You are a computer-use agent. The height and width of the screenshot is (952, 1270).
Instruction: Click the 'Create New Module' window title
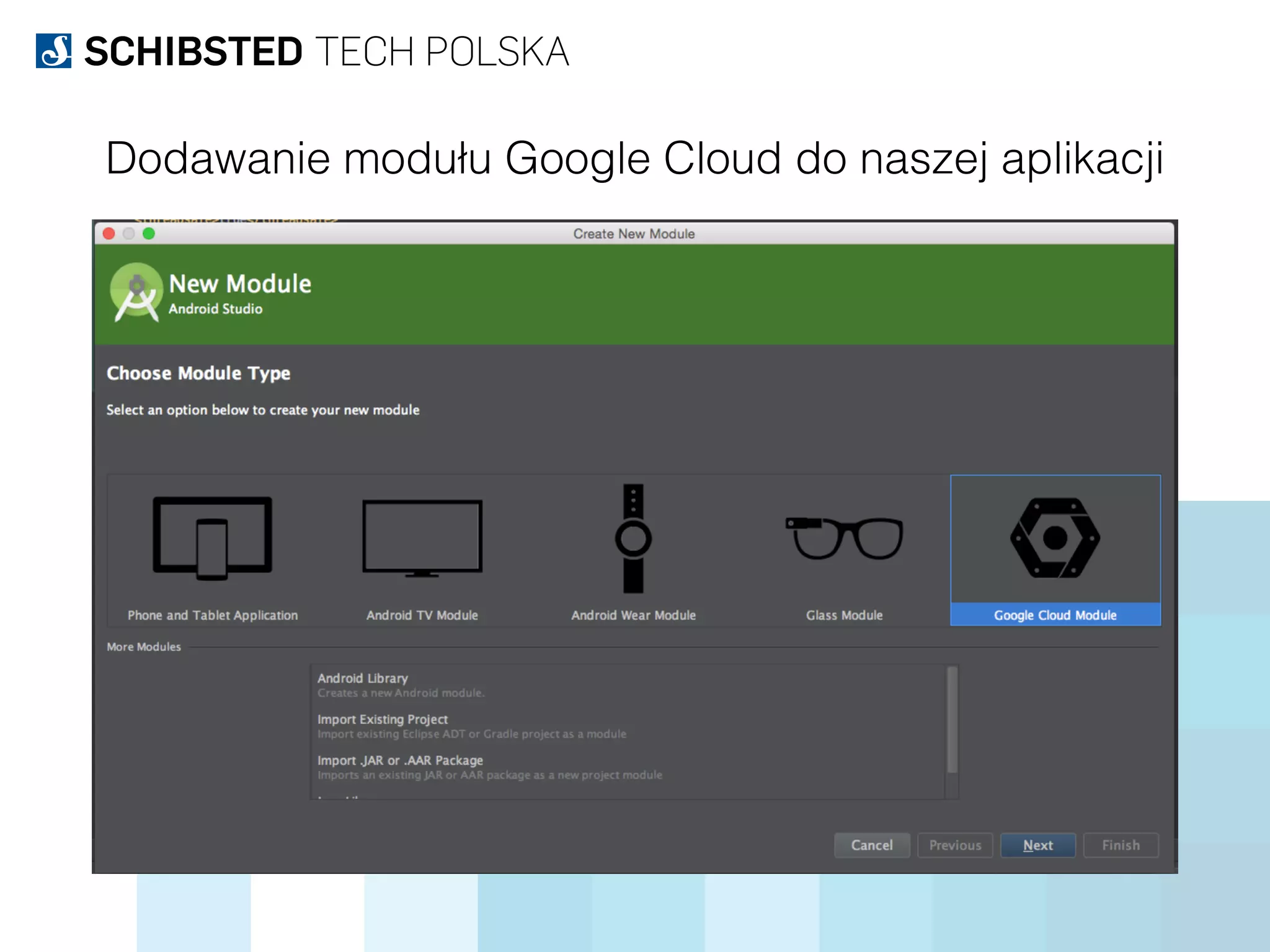(x=634, y=234)
